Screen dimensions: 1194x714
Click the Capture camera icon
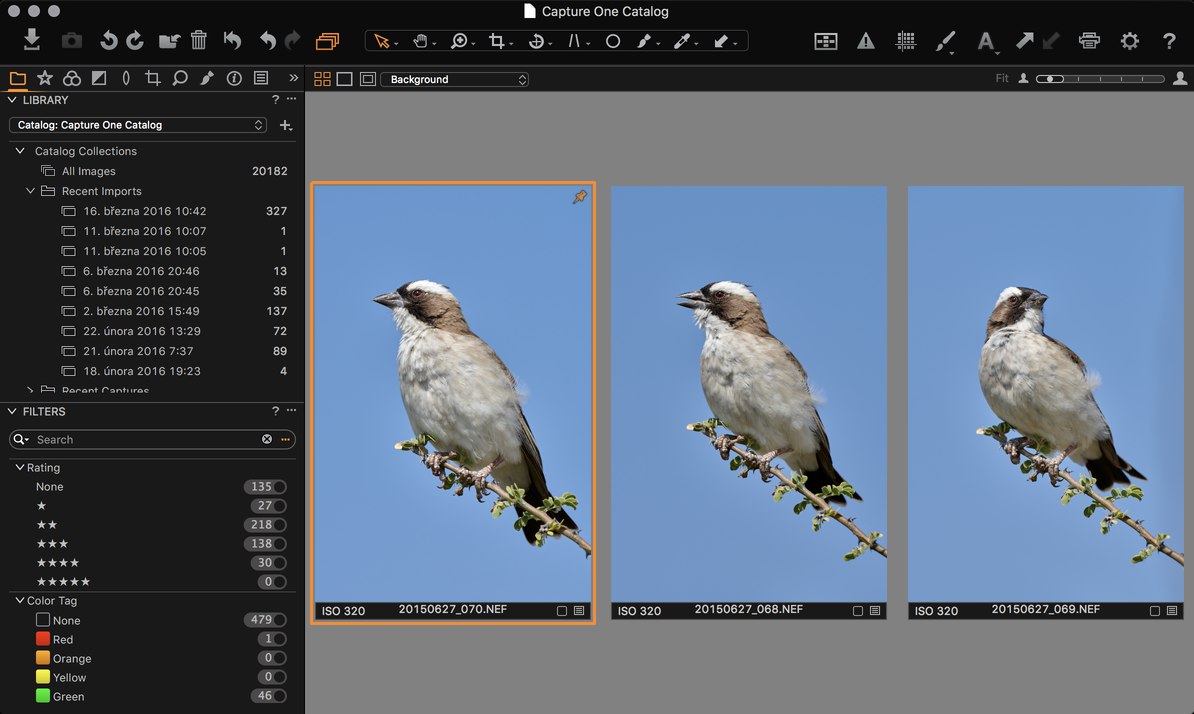pyautogui.click(x=72, y=40)
